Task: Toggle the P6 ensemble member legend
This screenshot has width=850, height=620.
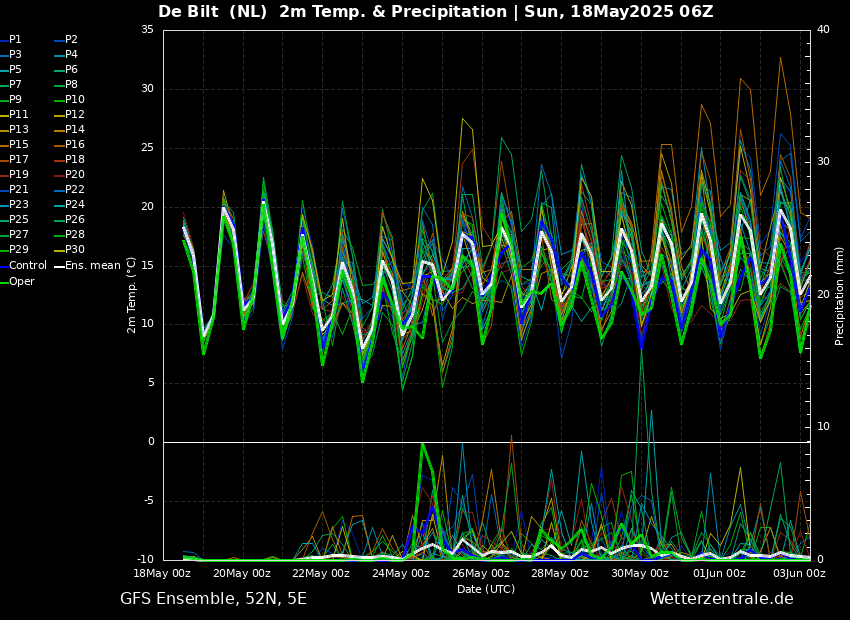Action: pyautogui.click(x=66, y=69)
